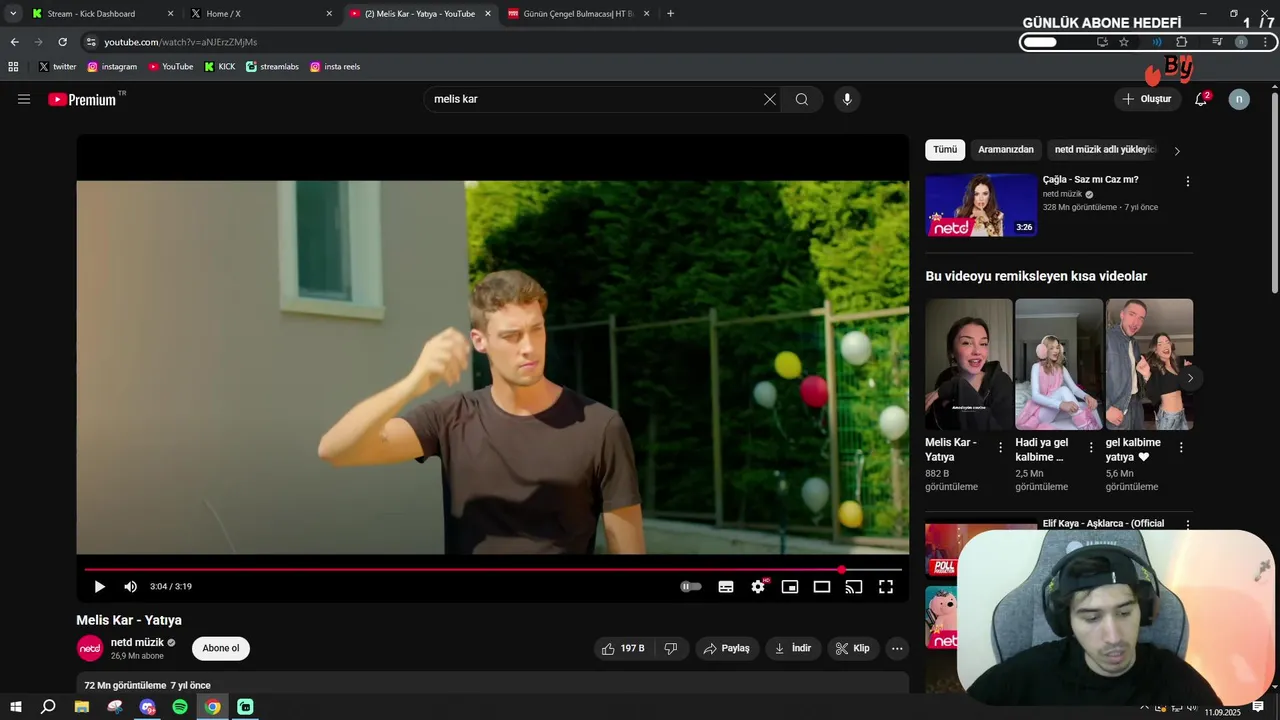Start voice search with the microphone
The image size is (1280, 720).
(x=847, y=99)
